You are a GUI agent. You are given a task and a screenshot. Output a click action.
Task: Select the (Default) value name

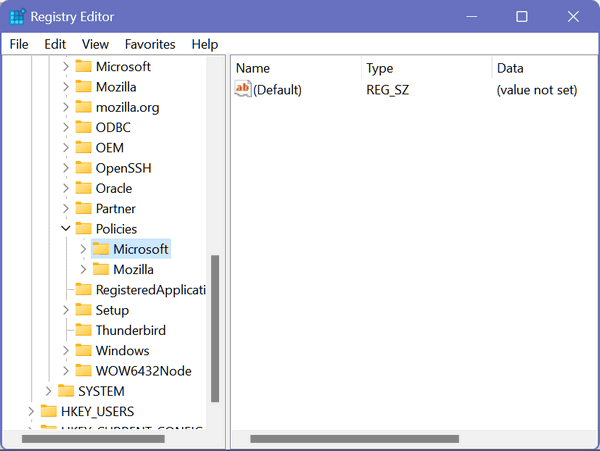(277, 90)
